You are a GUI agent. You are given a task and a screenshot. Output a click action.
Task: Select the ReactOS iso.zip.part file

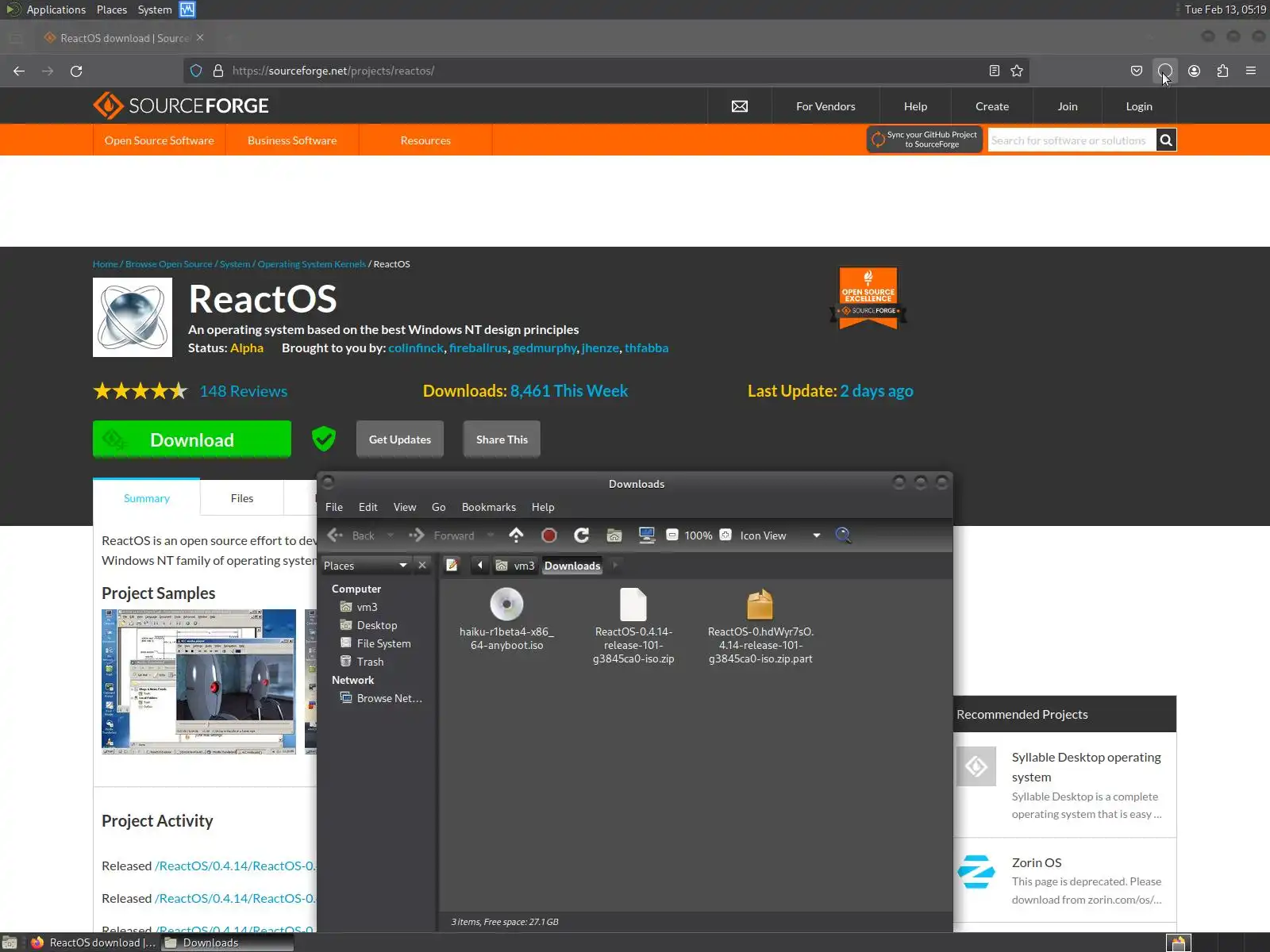click(760, 626)
